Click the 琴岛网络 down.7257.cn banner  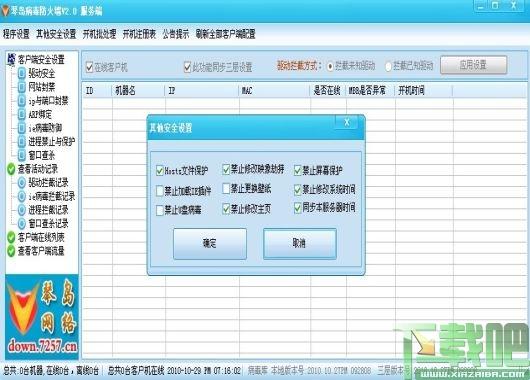click(42, 317)
